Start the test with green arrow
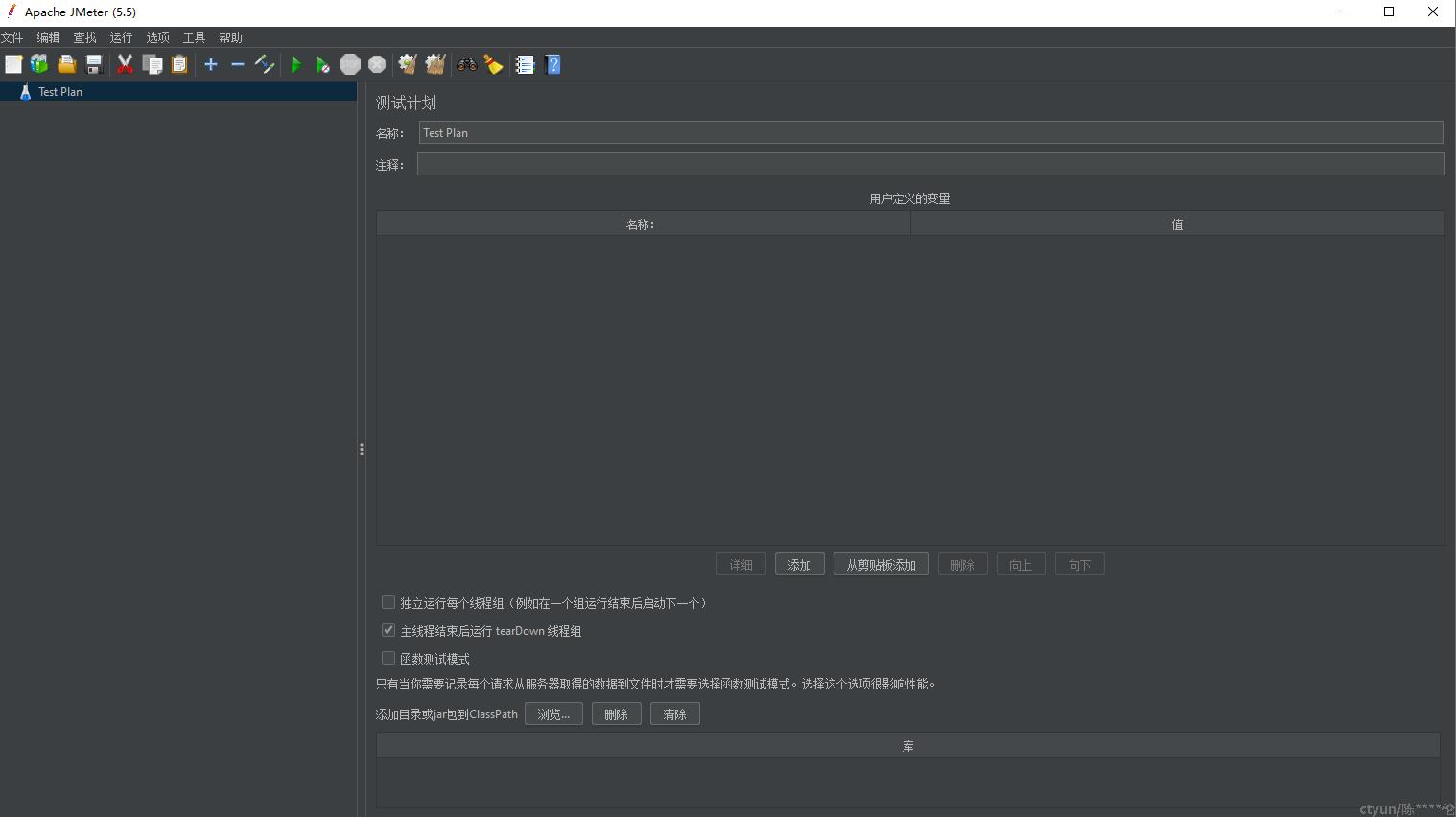This screenshot has height=817, width=1456. coord(296,64)
